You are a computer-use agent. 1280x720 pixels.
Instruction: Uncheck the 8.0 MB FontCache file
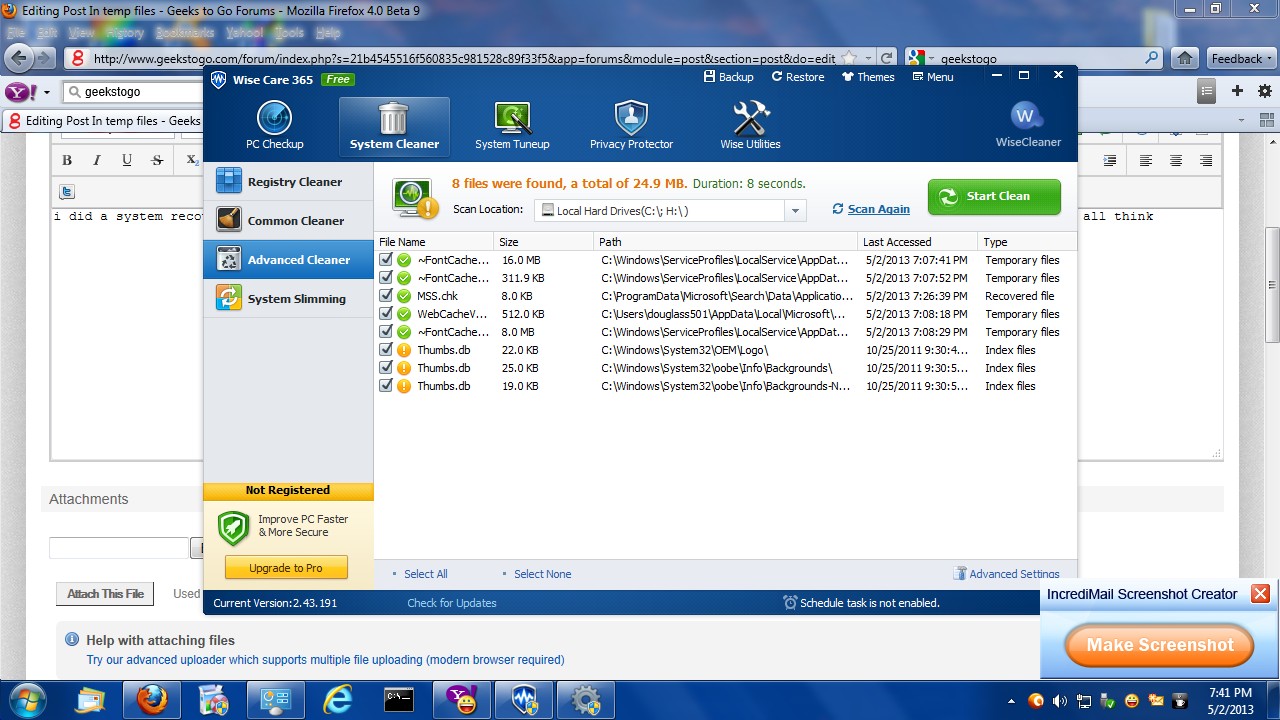386,332
